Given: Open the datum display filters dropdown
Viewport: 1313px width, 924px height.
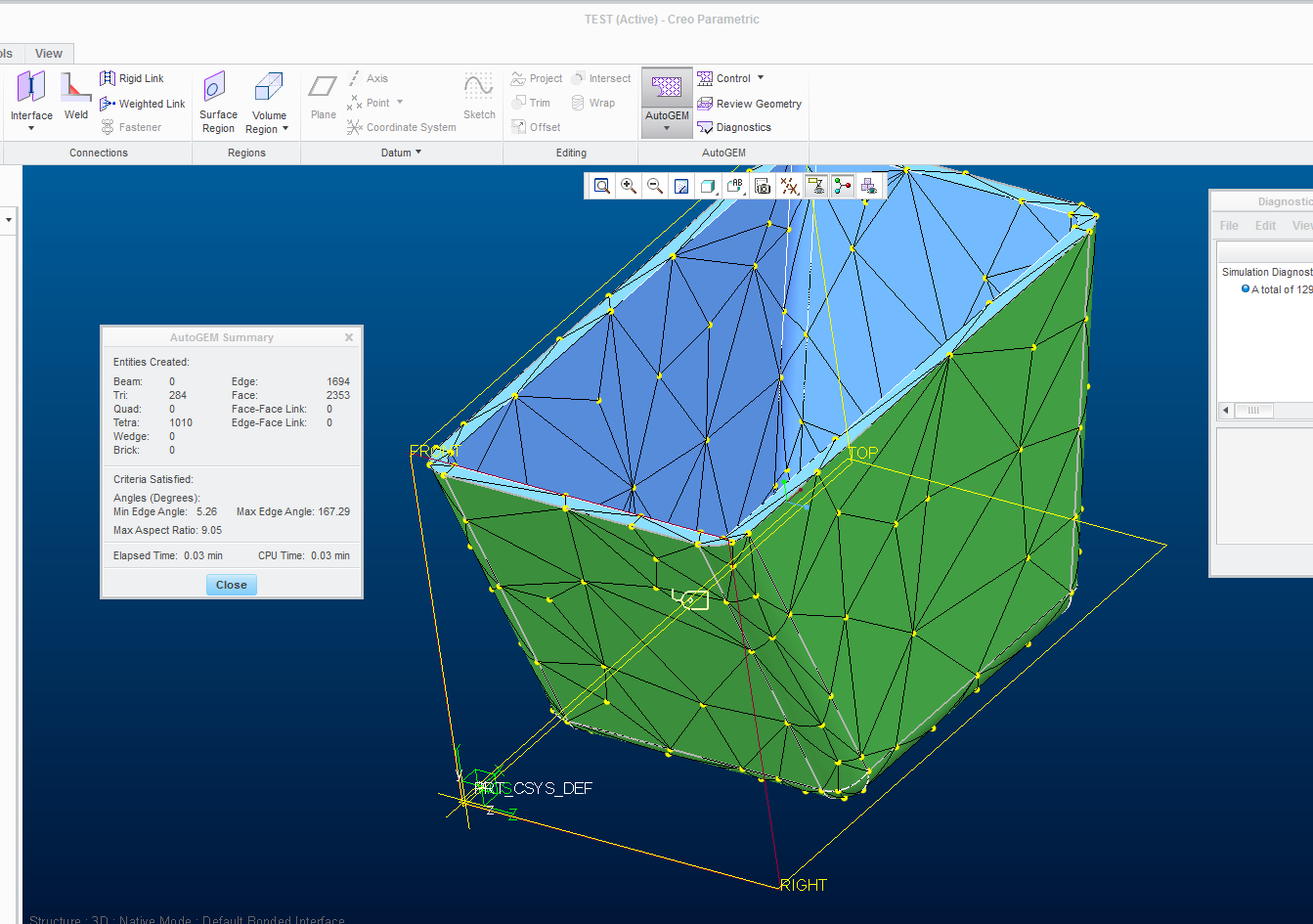Looking at the screenshot, I should point(789,186).
